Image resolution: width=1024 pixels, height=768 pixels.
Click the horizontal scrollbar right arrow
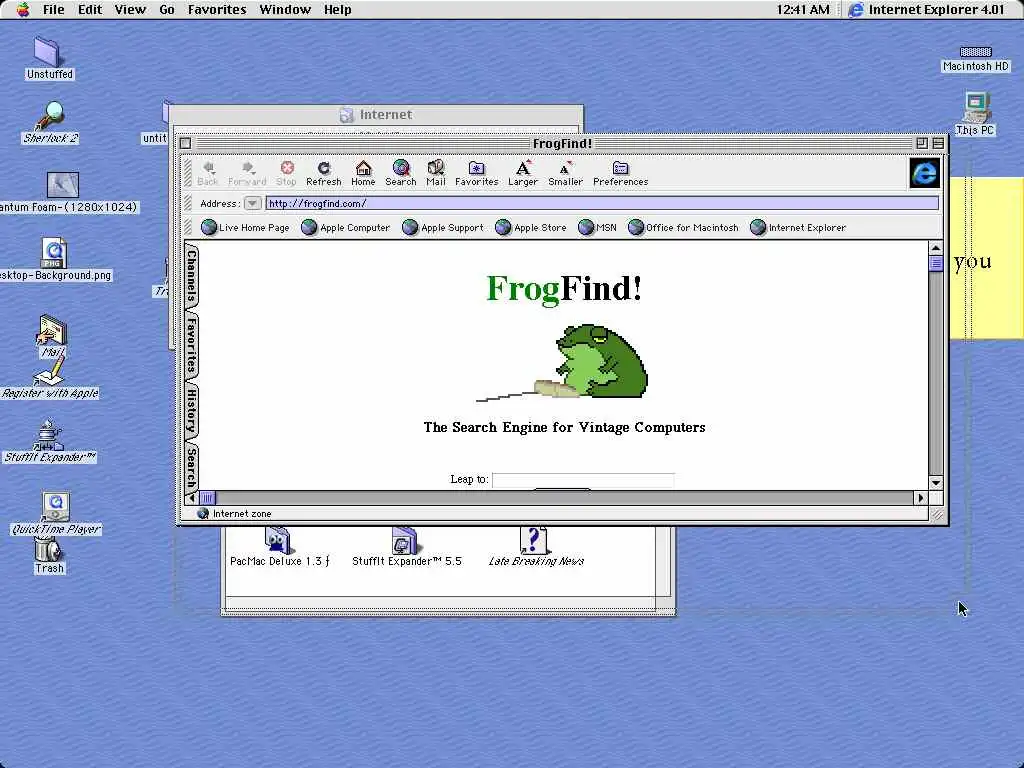[x=921, y=498]
